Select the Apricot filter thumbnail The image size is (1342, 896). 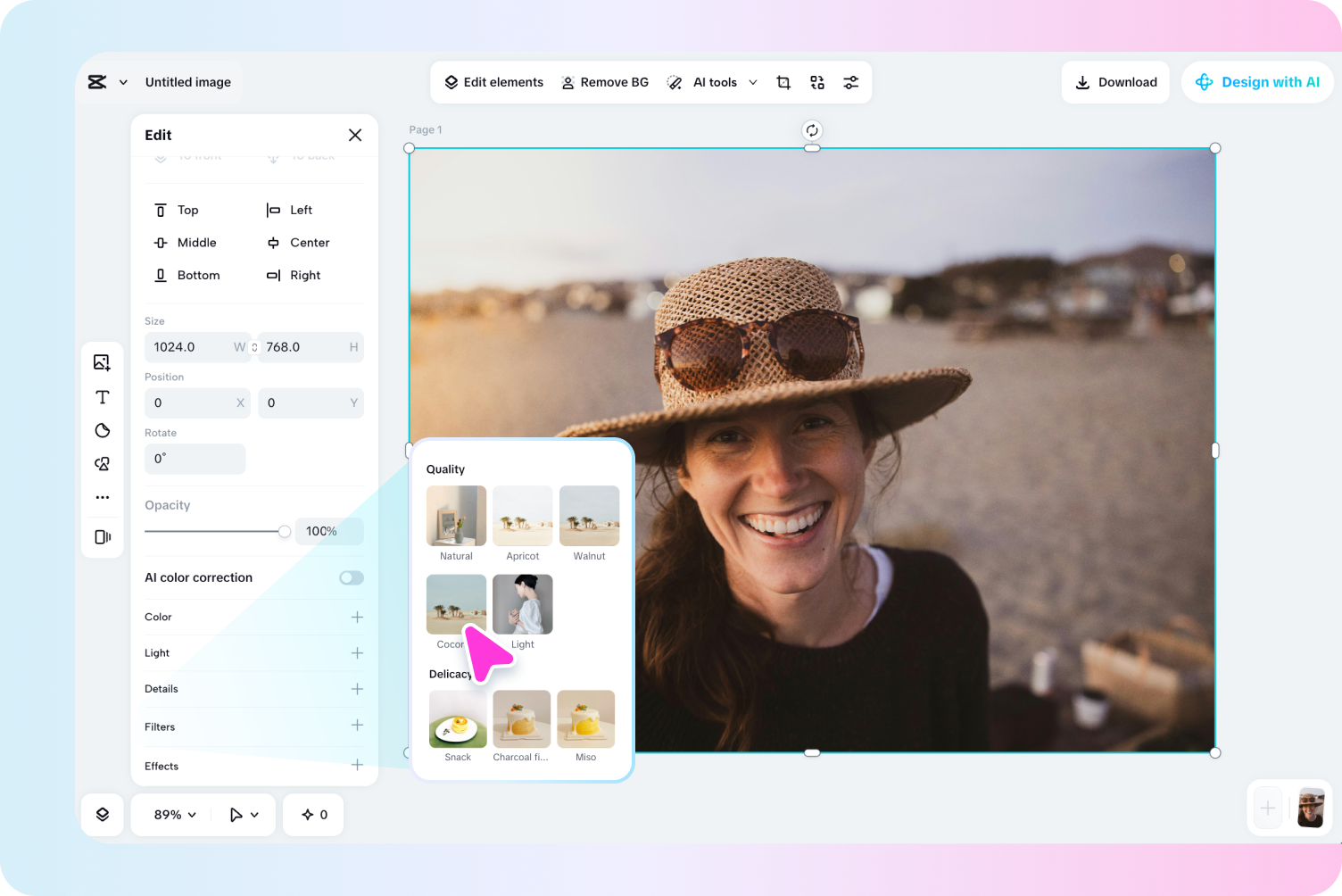point(523,516)
